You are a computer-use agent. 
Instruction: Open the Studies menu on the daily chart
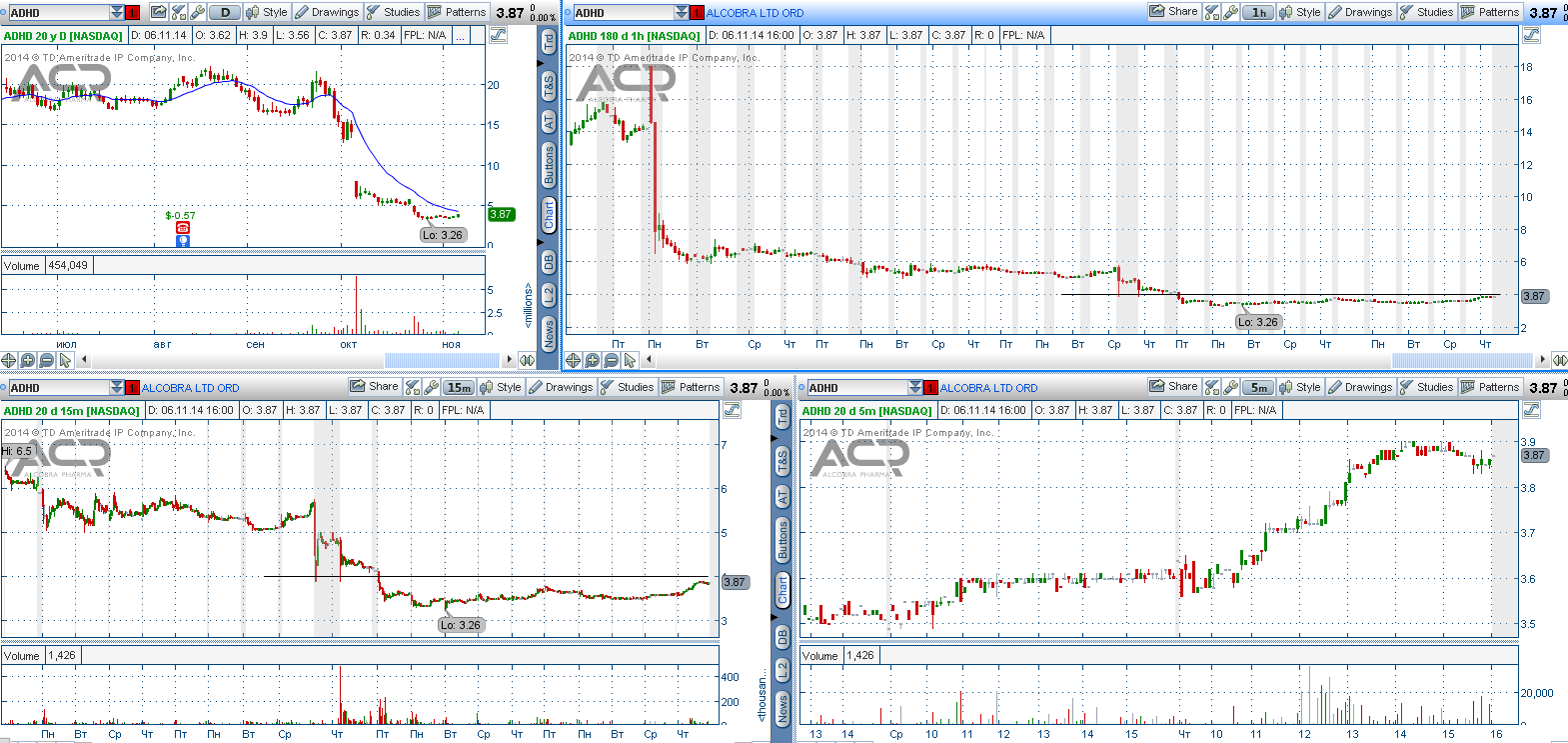coord(393,12)
